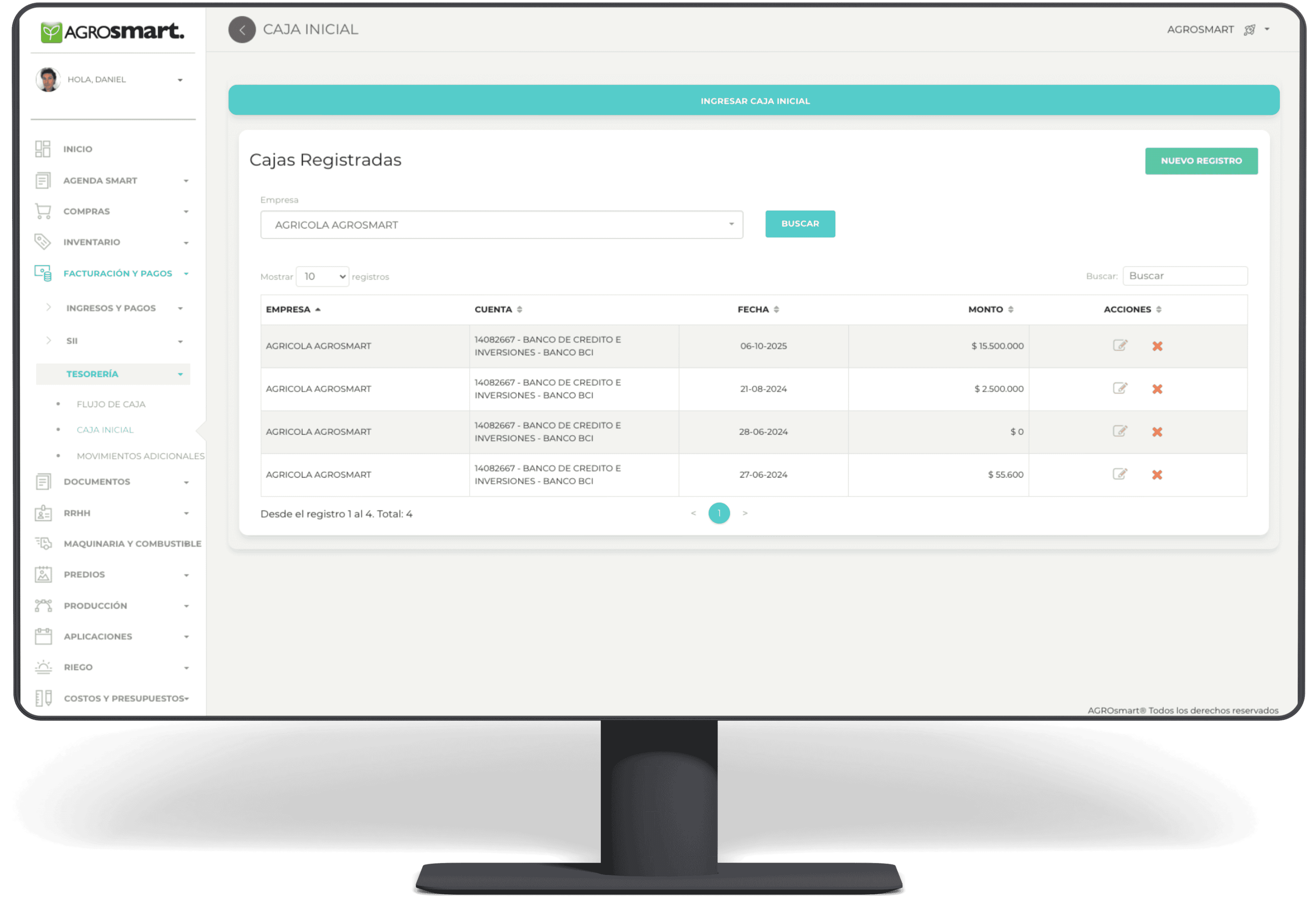Open Movimientos Adicionales menu item

(140, 456)
